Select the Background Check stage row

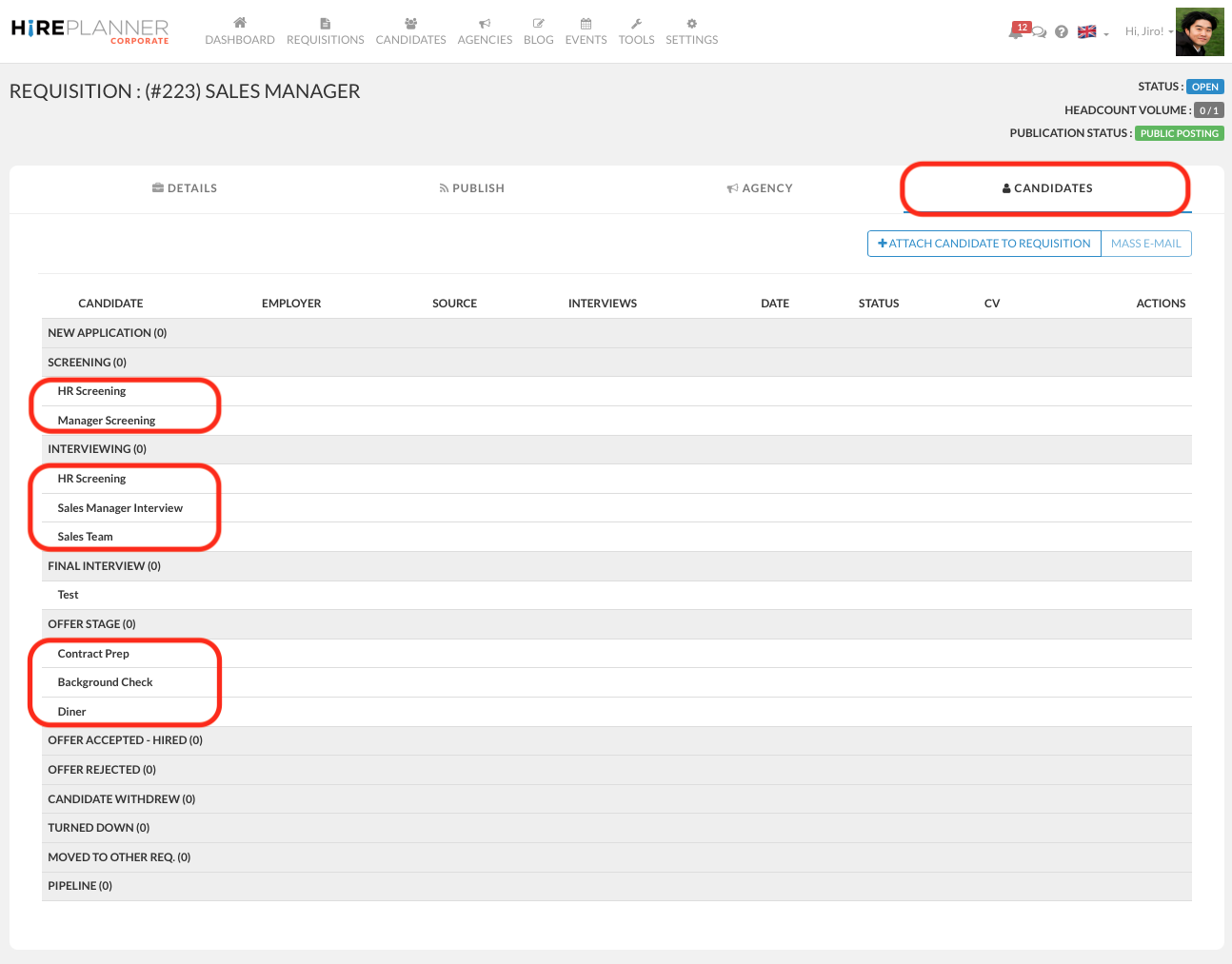coord(105,682)
